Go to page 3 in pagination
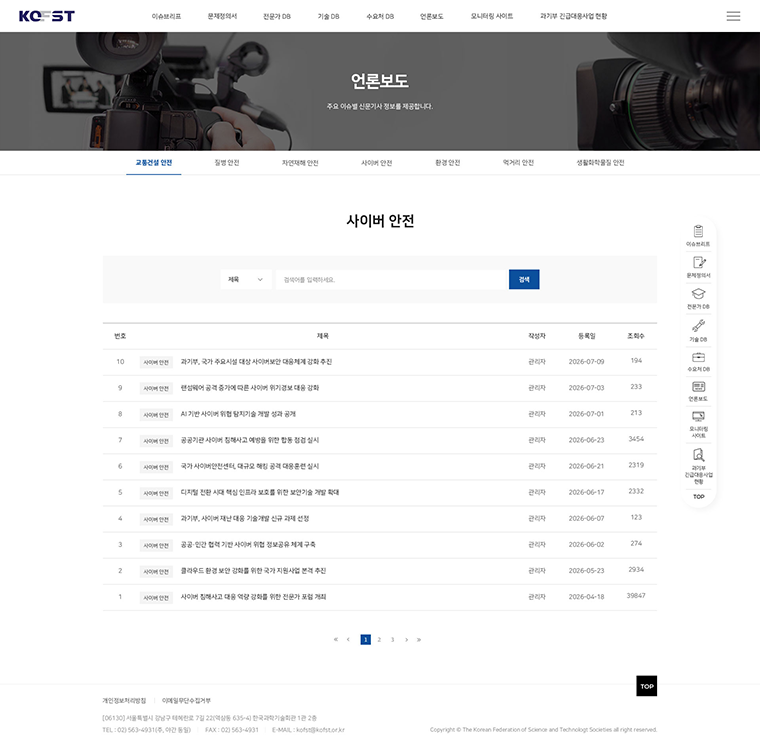The width and height of the screenshot is (760, 748). pyautogui.click(x=393, y=639)
